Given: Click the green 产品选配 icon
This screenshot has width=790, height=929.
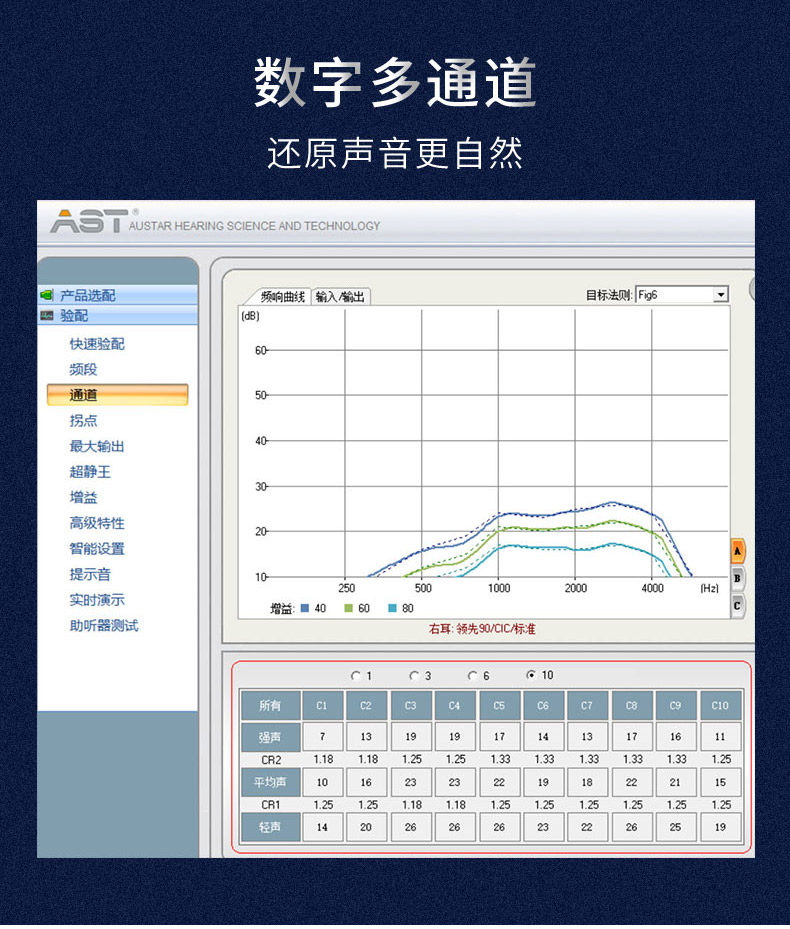Looking at the screenshot, I should click(x=46, y=295).
